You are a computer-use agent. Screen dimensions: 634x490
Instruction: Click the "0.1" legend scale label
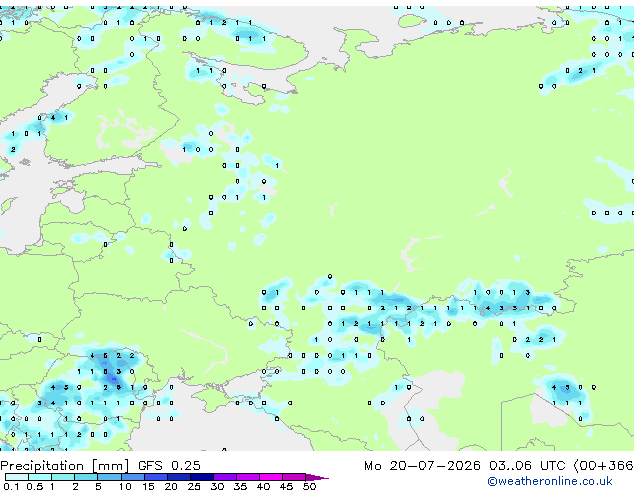click(11, 486)
